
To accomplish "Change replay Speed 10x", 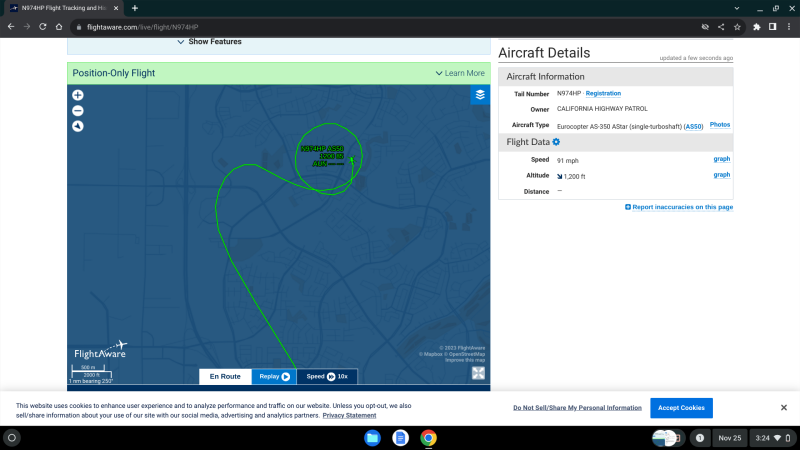I will coord(327,377).
